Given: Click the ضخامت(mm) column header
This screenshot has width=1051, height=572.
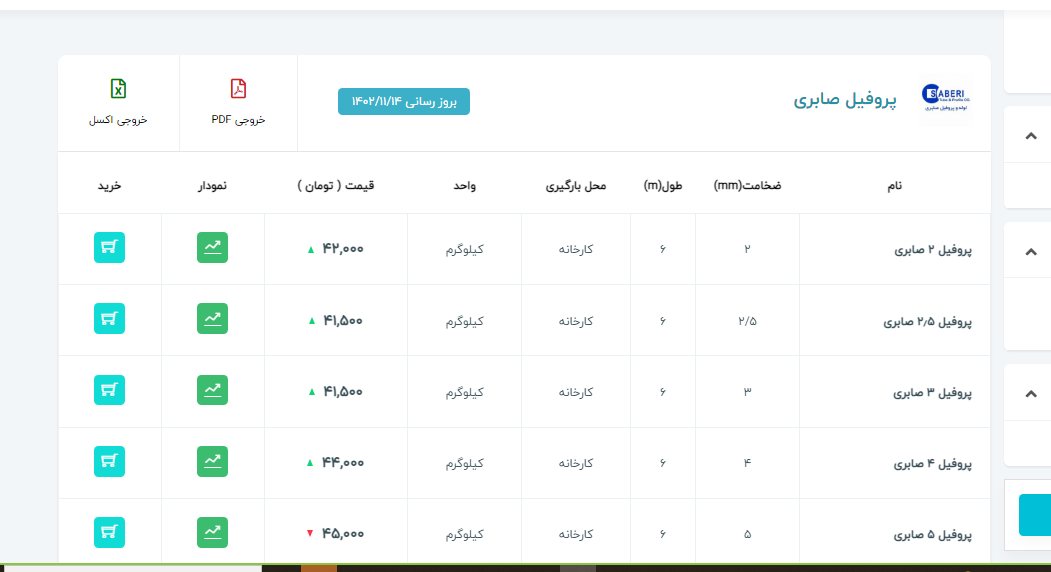Looking at the screenshot, I should [x=747, y=186].
